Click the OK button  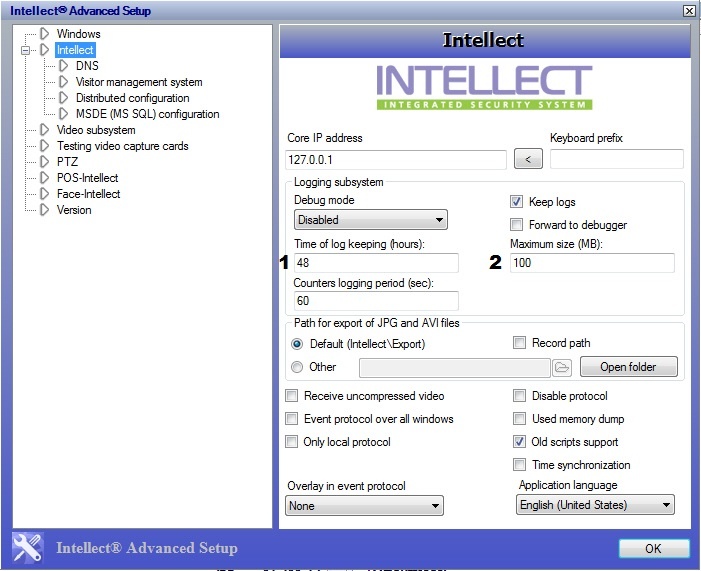coord(654,549)
